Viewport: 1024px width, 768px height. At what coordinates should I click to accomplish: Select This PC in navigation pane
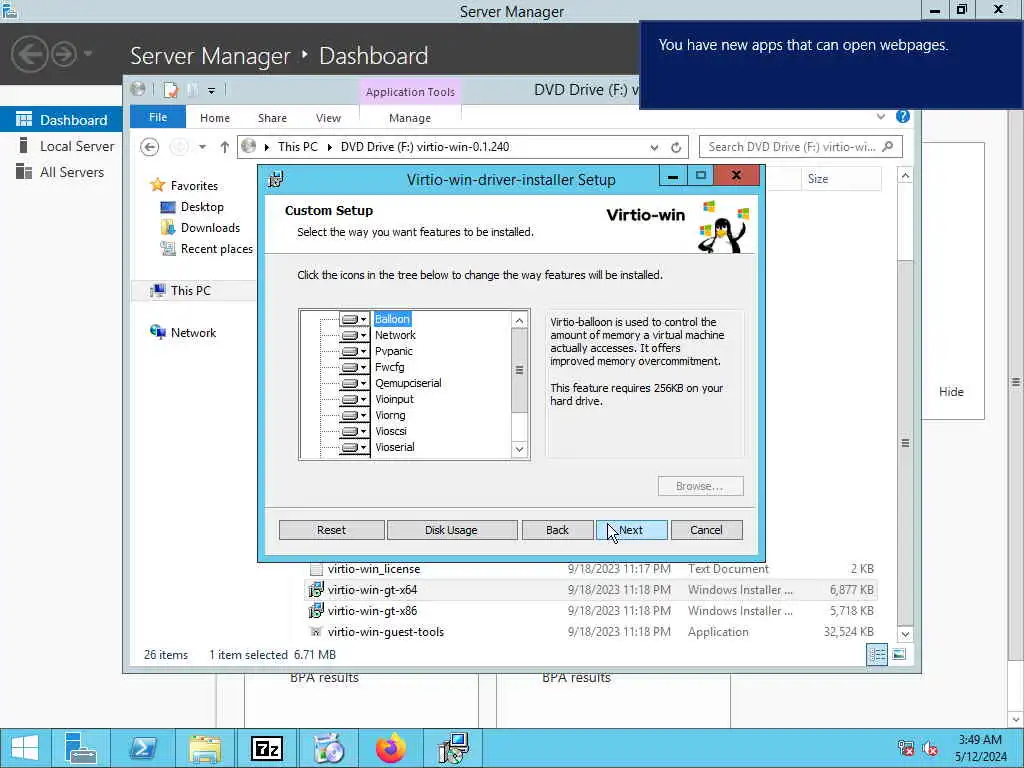190,291
